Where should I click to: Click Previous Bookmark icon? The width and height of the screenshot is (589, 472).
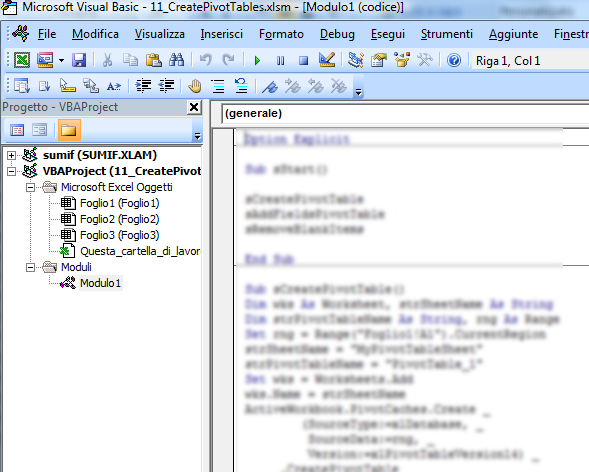click(x=316, y=86)
